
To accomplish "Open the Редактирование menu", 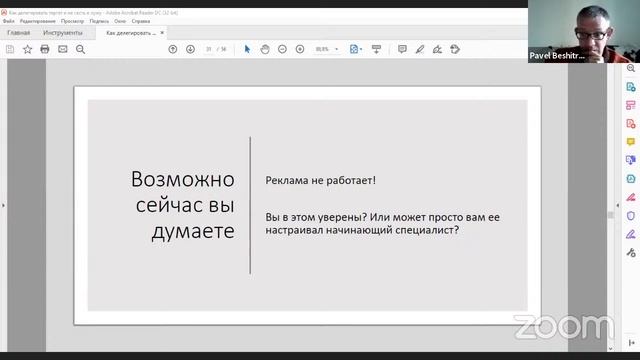I will click(38, 21).
